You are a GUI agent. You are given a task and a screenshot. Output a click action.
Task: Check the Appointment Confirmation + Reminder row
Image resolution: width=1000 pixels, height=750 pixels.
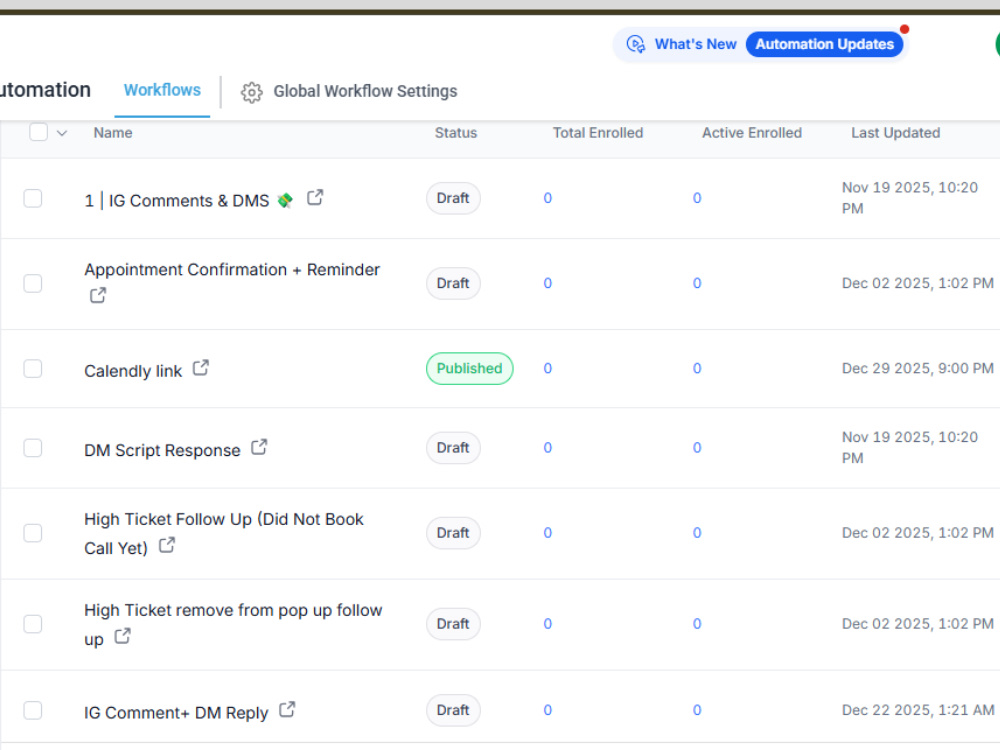33,283
